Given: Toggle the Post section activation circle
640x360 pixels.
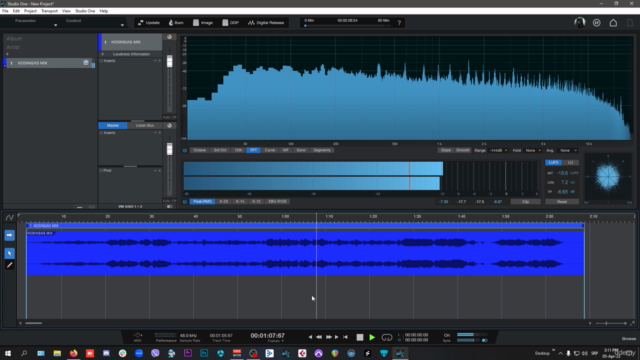Looking at the screenshot, I should (101, 171).
